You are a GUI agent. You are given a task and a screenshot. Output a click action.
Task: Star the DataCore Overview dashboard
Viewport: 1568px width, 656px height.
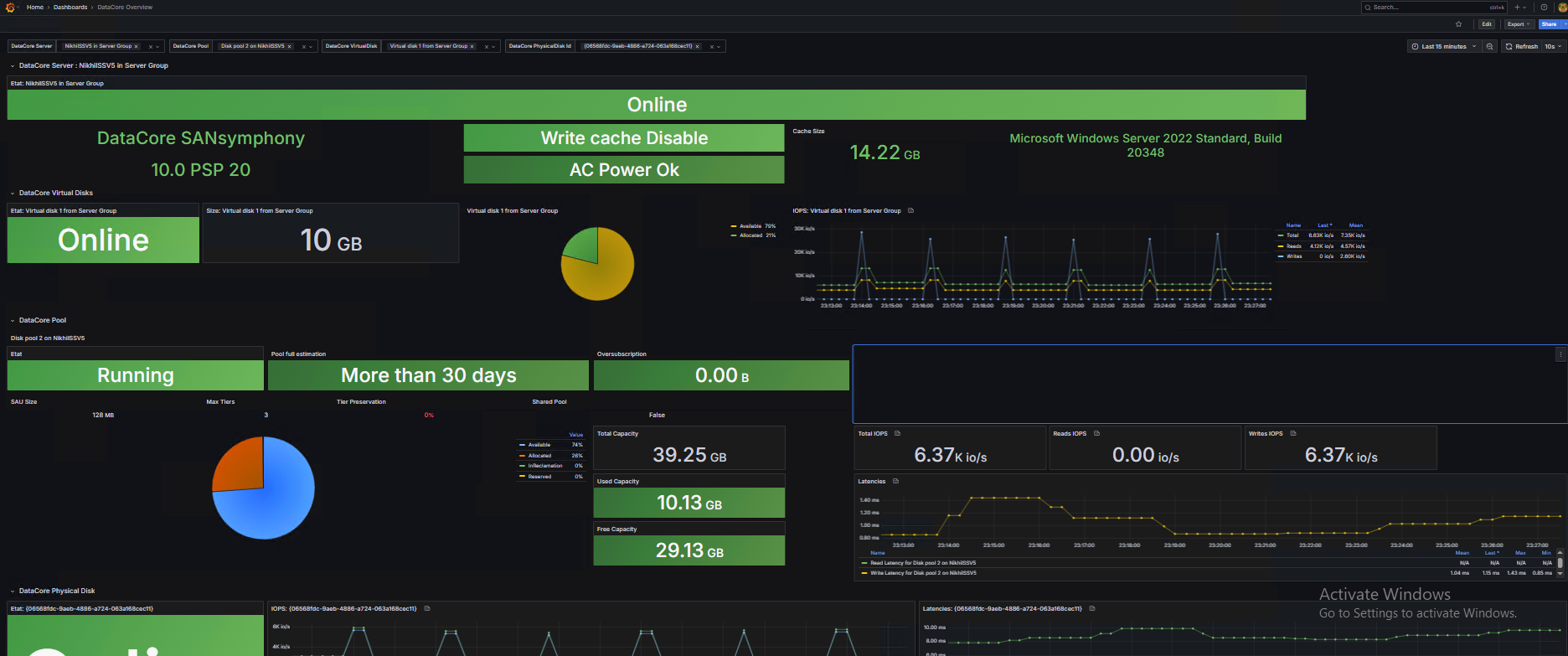point(1458,24)
